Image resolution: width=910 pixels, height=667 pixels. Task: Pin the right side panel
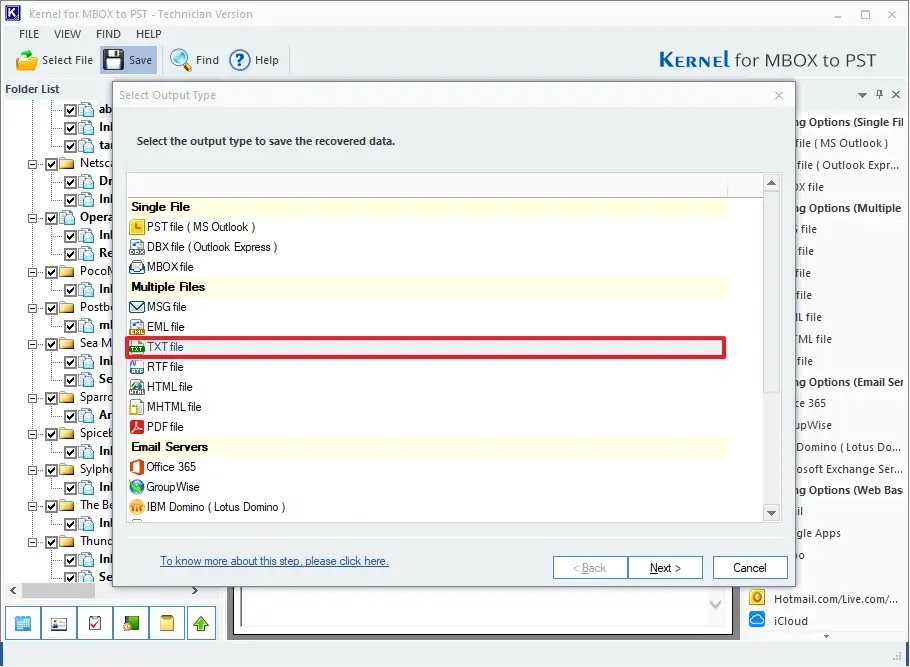pos(880,94)
